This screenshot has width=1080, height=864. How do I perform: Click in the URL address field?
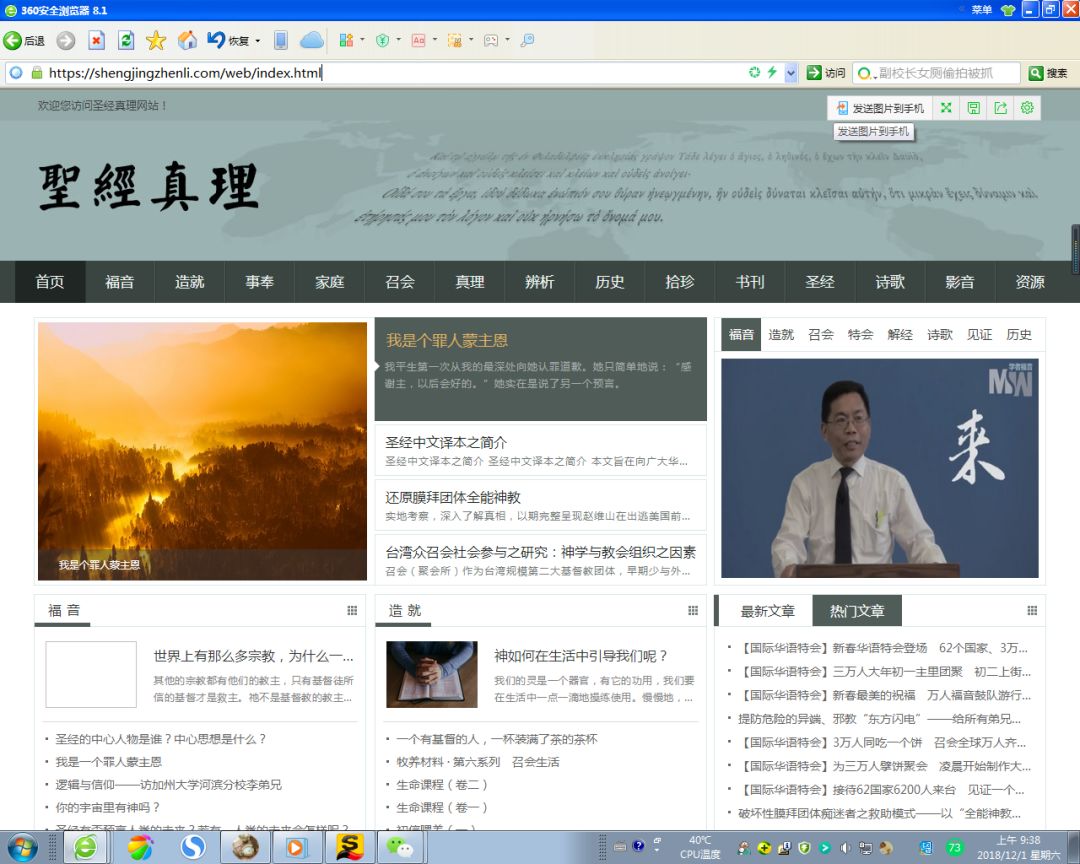pos(393,72)
